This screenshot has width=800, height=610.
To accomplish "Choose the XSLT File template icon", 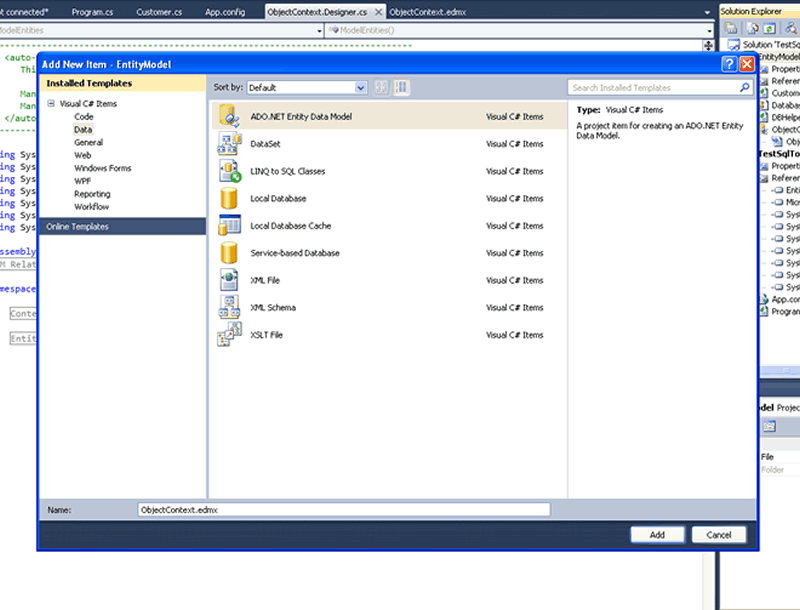I will 229,335.
